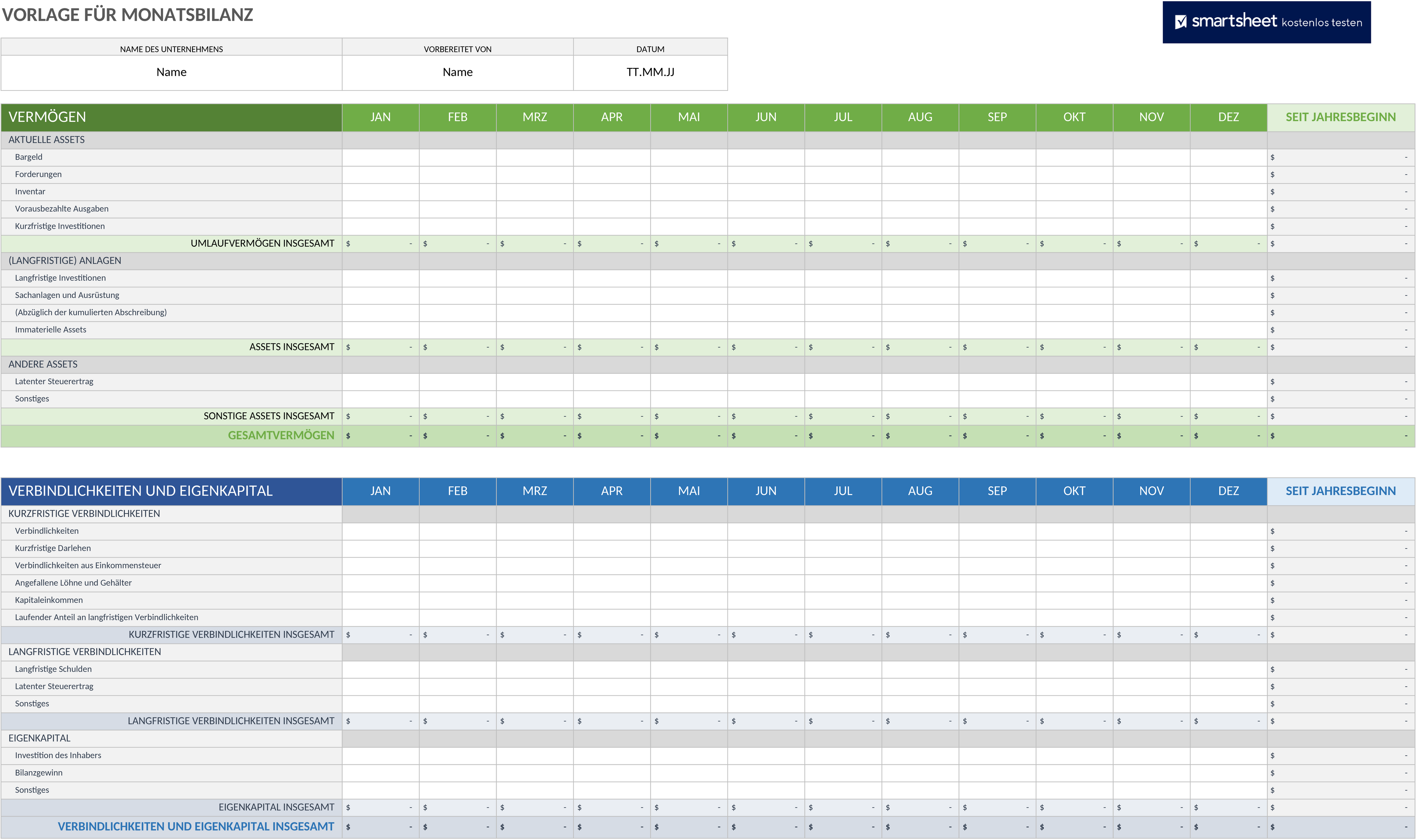
Task: Select the JUN column header in VERMÖGEN table
Action: point(765,117)
